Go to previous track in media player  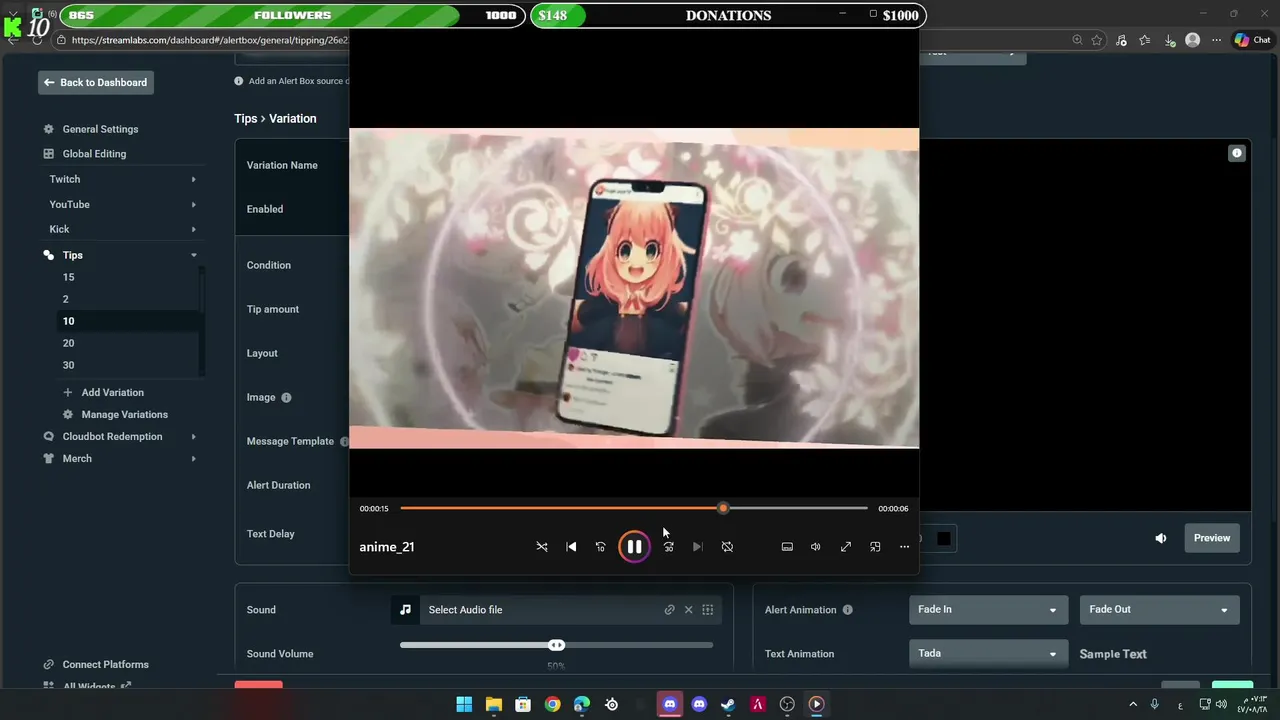pos(571,547)
